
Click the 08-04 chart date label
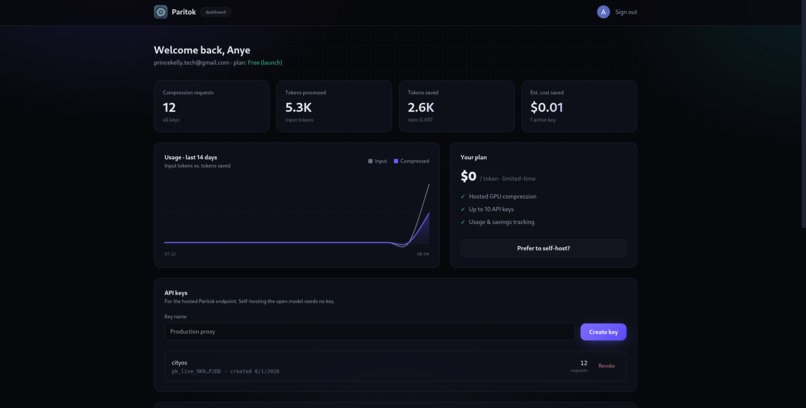423,254
